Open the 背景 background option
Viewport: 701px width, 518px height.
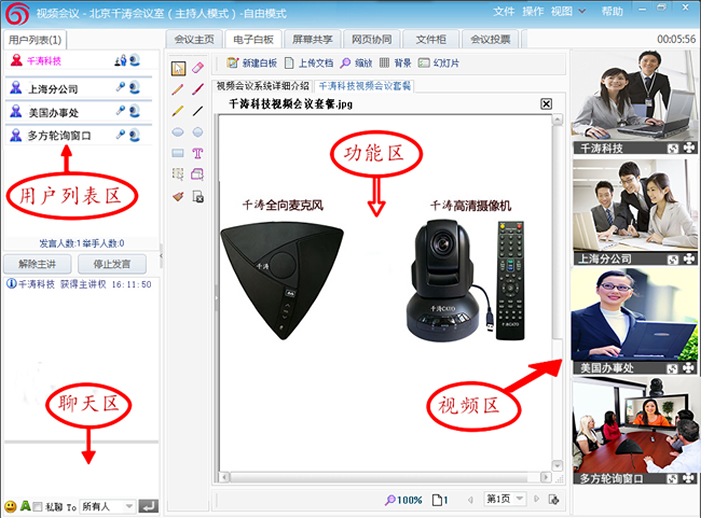pos(395,63)
